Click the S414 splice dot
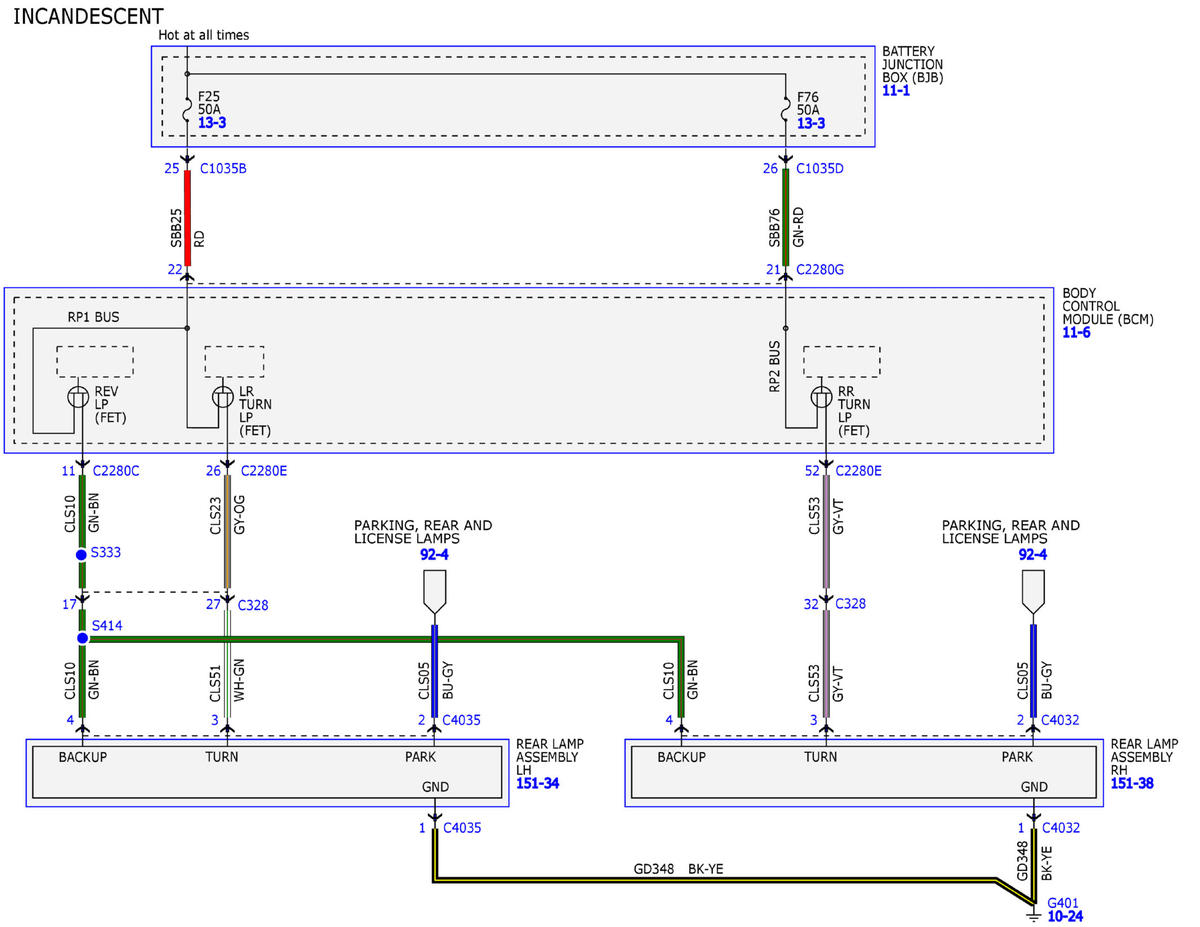Image resolution: width=1200 pixels, height=927 pixels. pos(81,637)
